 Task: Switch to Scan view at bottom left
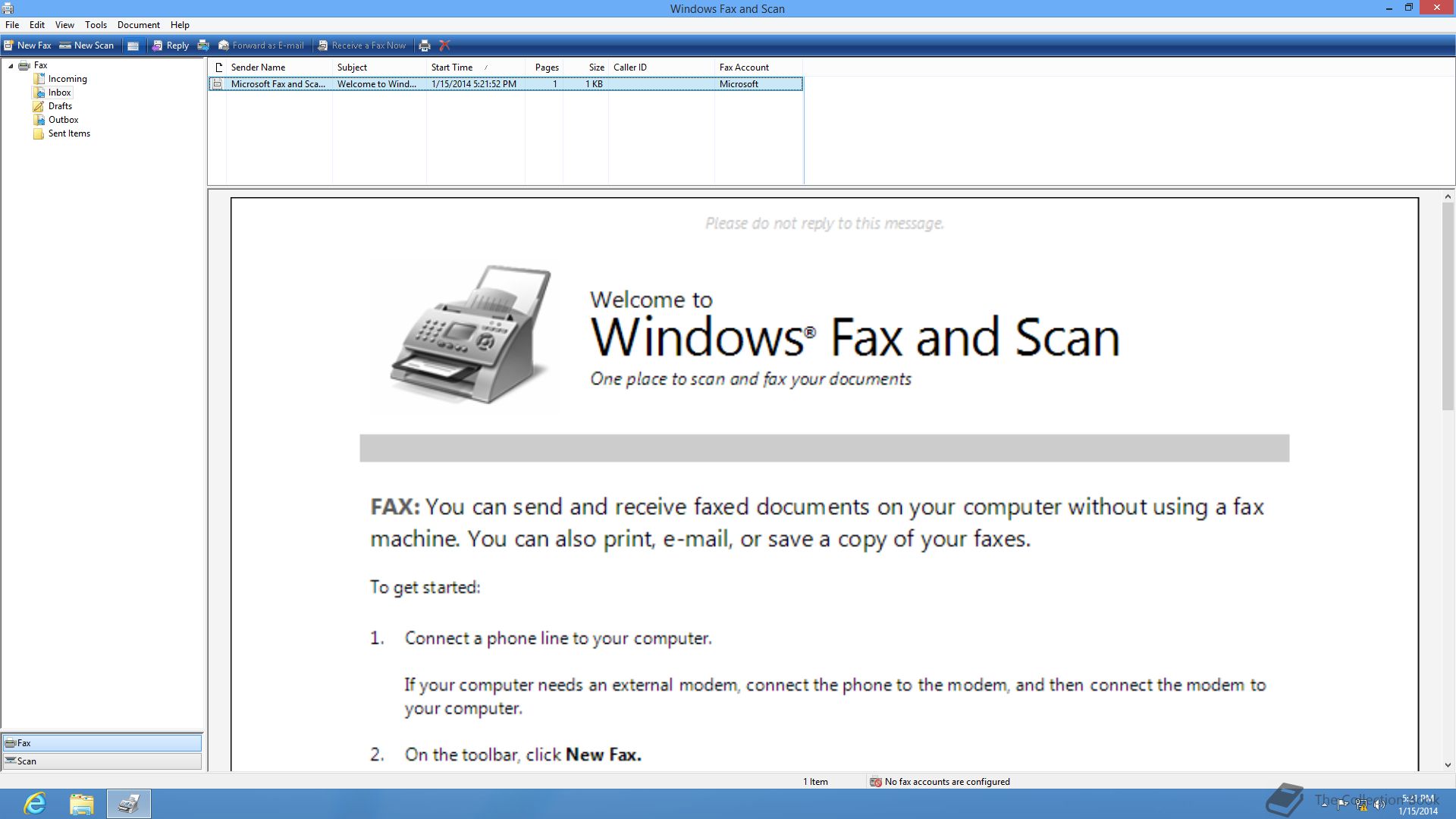tap(102, 761)
